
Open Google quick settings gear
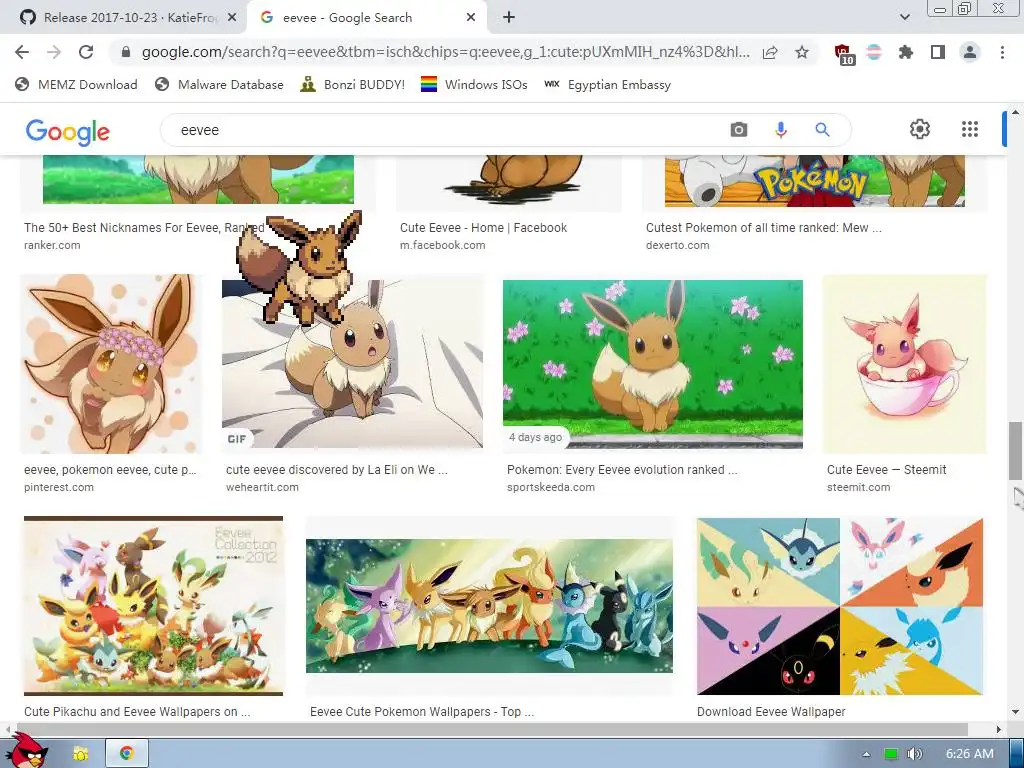click(920, 129)
